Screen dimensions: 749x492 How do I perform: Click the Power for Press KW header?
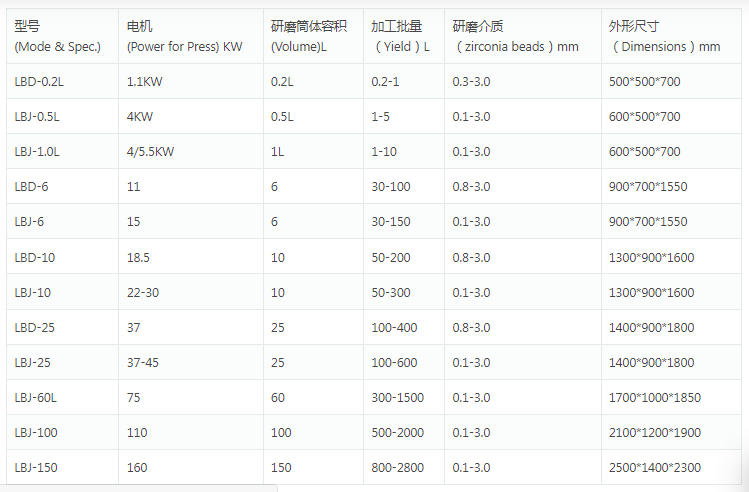pyautogui.click(x=184, y=46)
